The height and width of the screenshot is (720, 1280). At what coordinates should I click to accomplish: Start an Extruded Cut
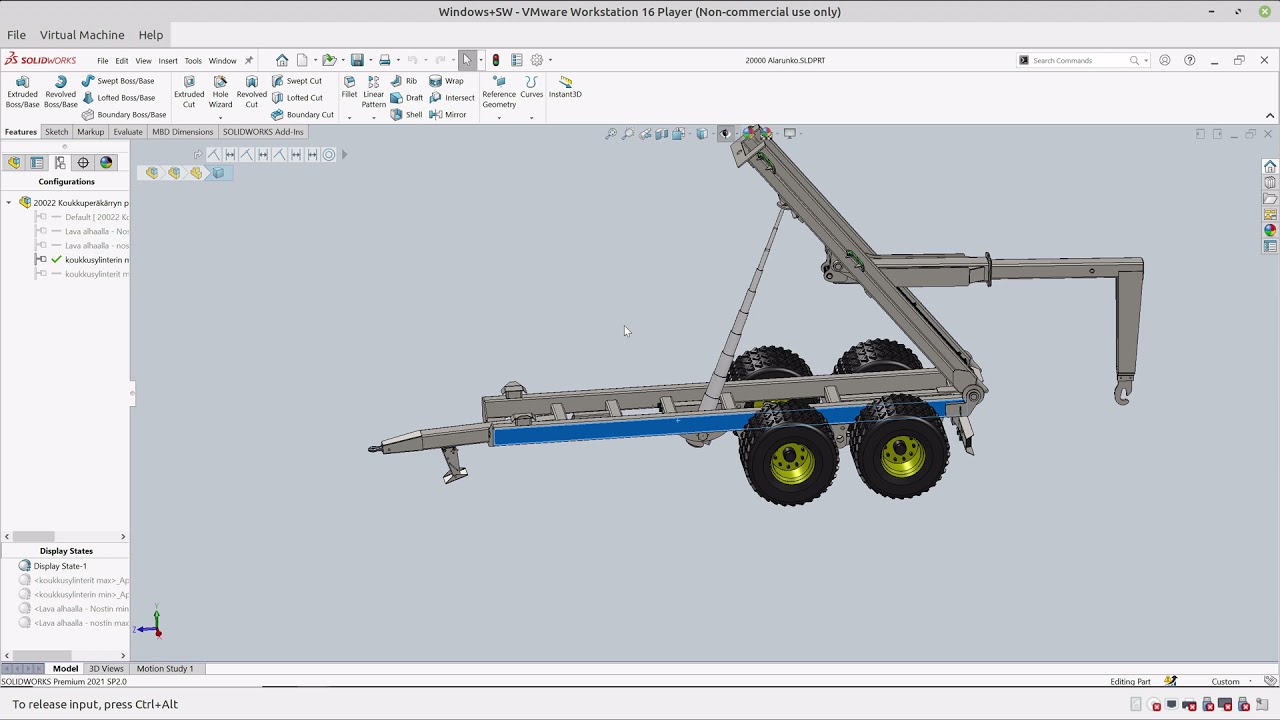[x=189, y=92]
